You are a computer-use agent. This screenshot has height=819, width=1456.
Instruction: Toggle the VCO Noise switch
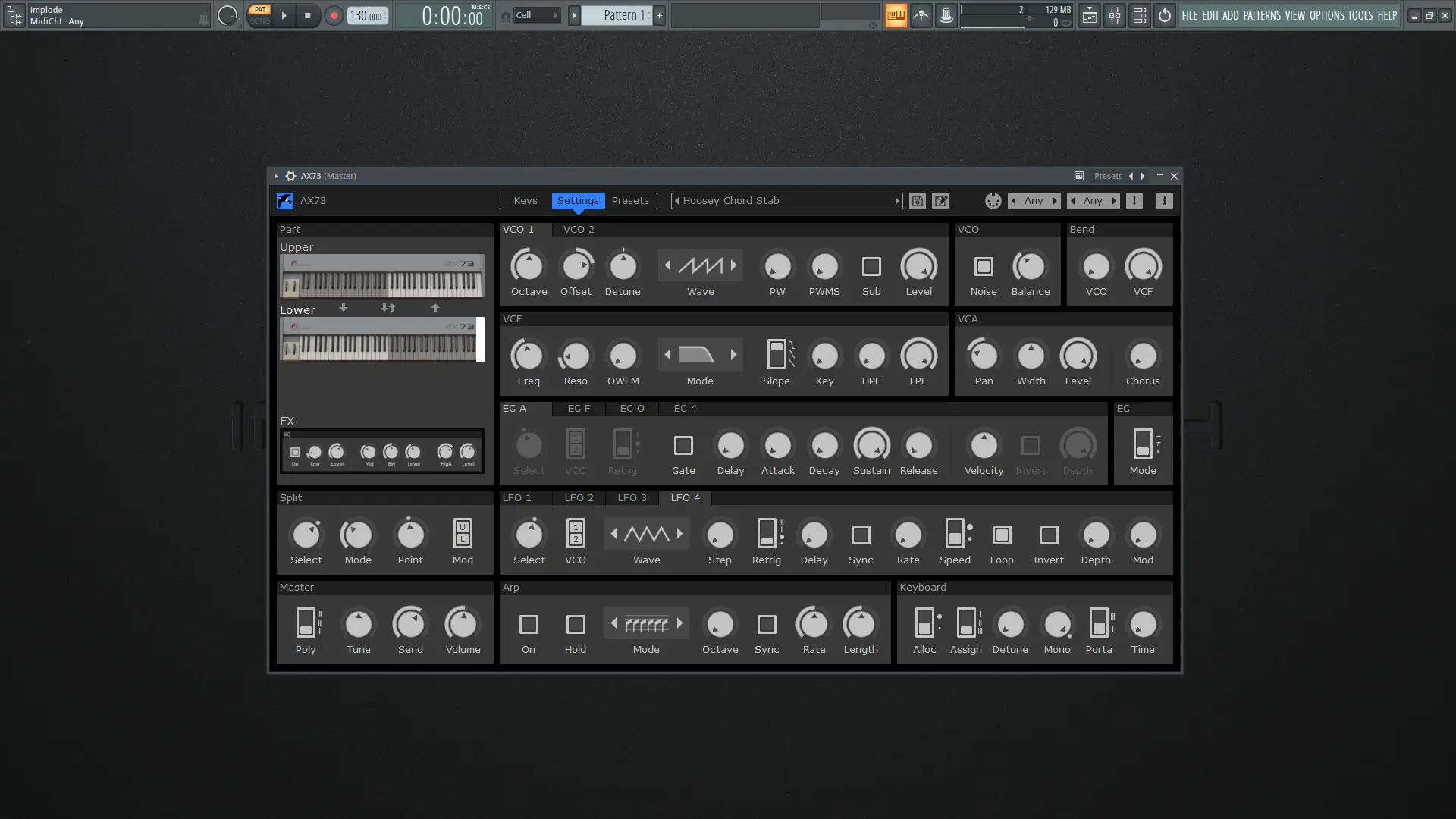(984, 266)
